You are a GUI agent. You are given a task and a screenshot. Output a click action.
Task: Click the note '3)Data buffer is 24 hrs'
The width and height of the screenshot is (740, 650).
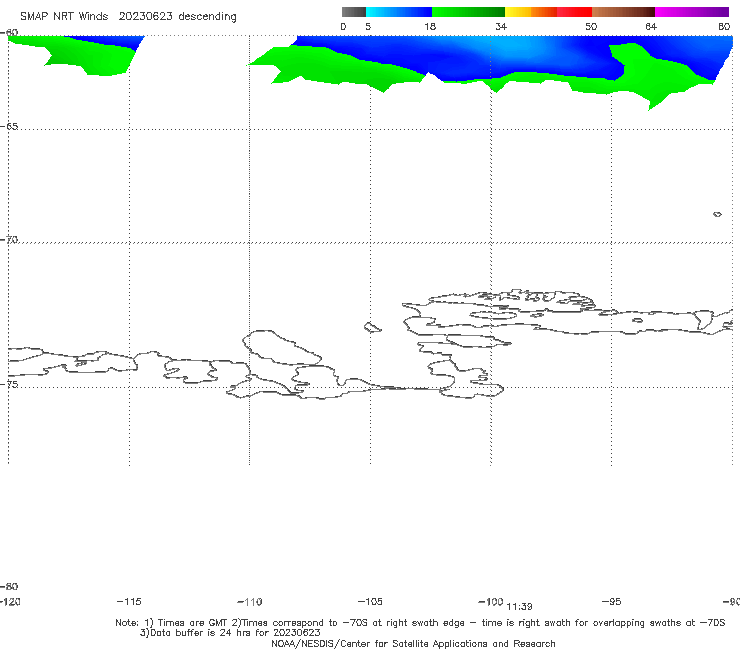click(230, 633)
